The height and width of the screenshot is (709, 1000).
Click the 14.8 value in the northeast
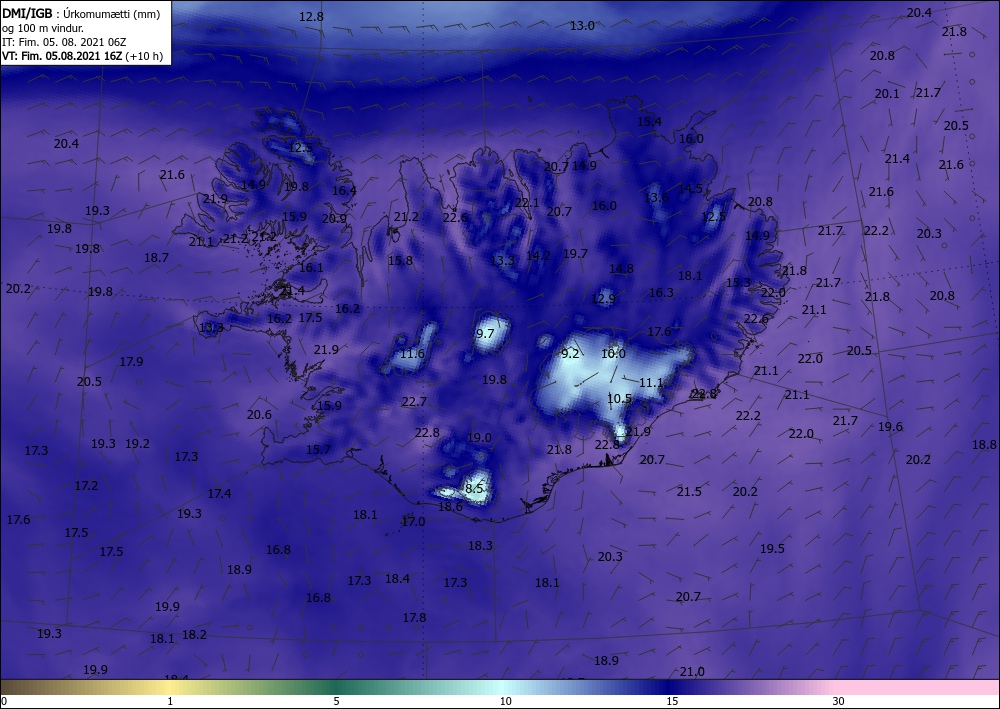[621, 268]
